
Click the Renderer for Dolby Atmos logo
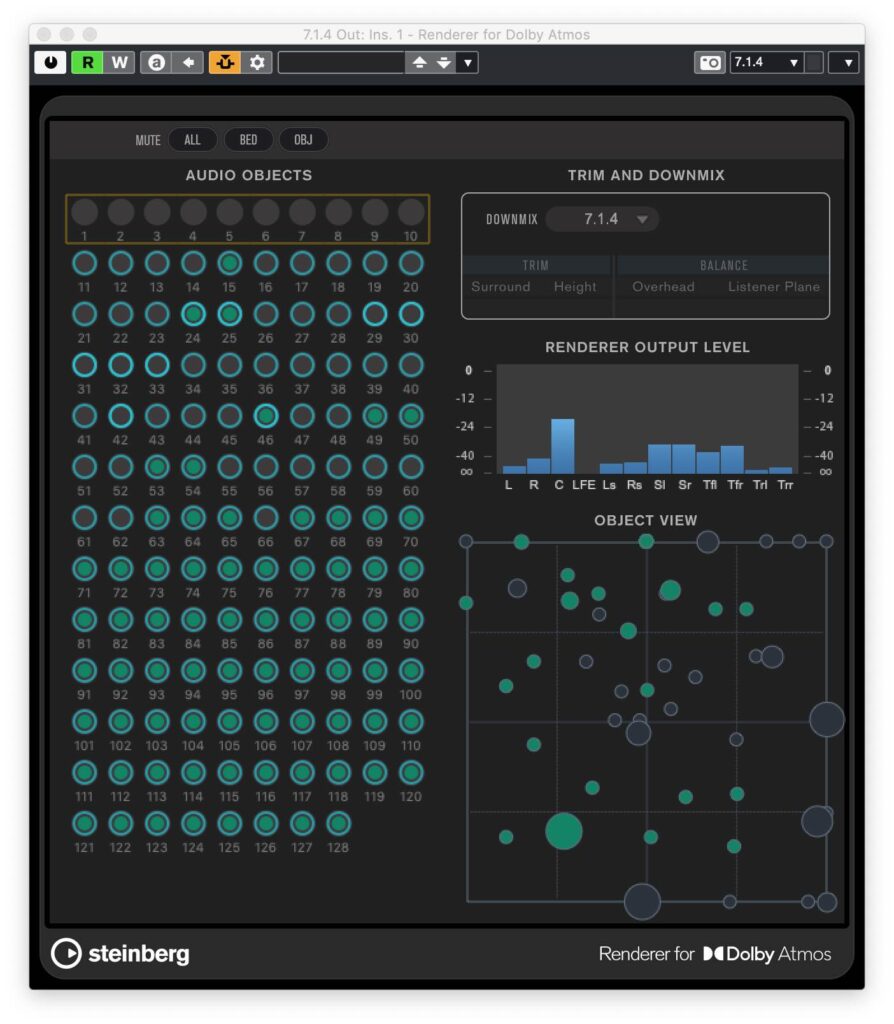tap(715, 954)
